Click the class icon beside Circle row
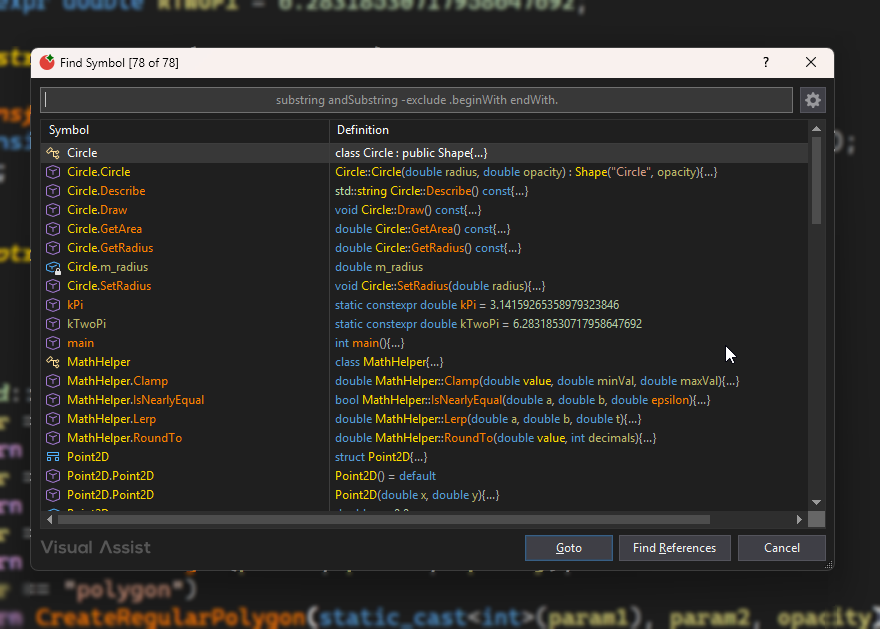The width and height of the screenshot is (880, 629). (53, 153)
